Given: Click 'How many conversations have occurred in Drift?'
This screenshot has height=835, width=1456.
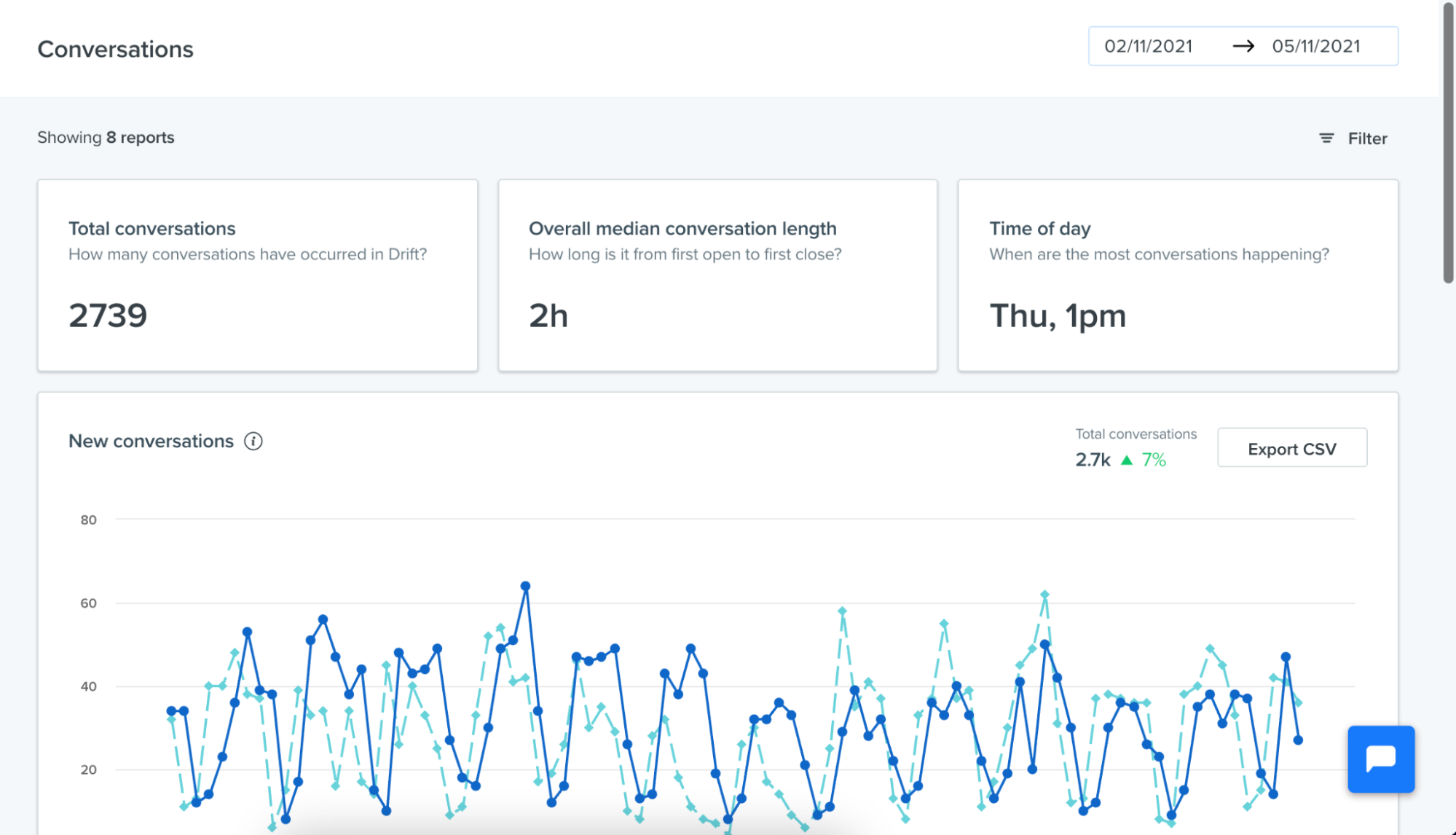Looking at the screenshot, I should tap(248, 254).
